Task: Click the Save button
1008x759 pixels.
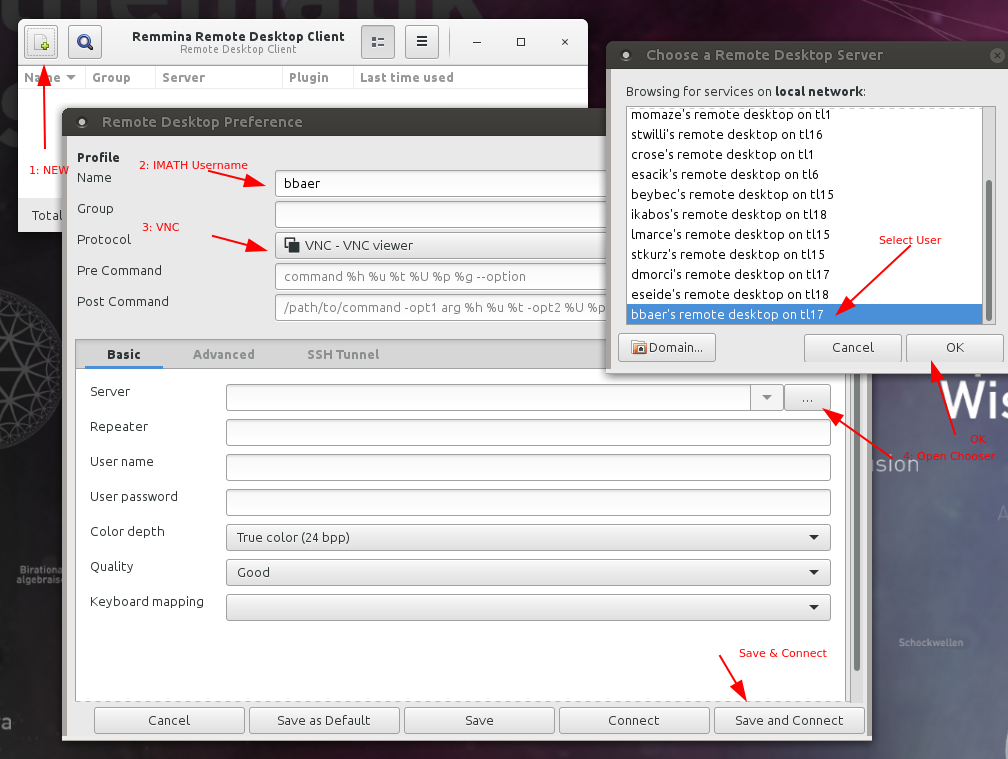Action: point(479,720)
